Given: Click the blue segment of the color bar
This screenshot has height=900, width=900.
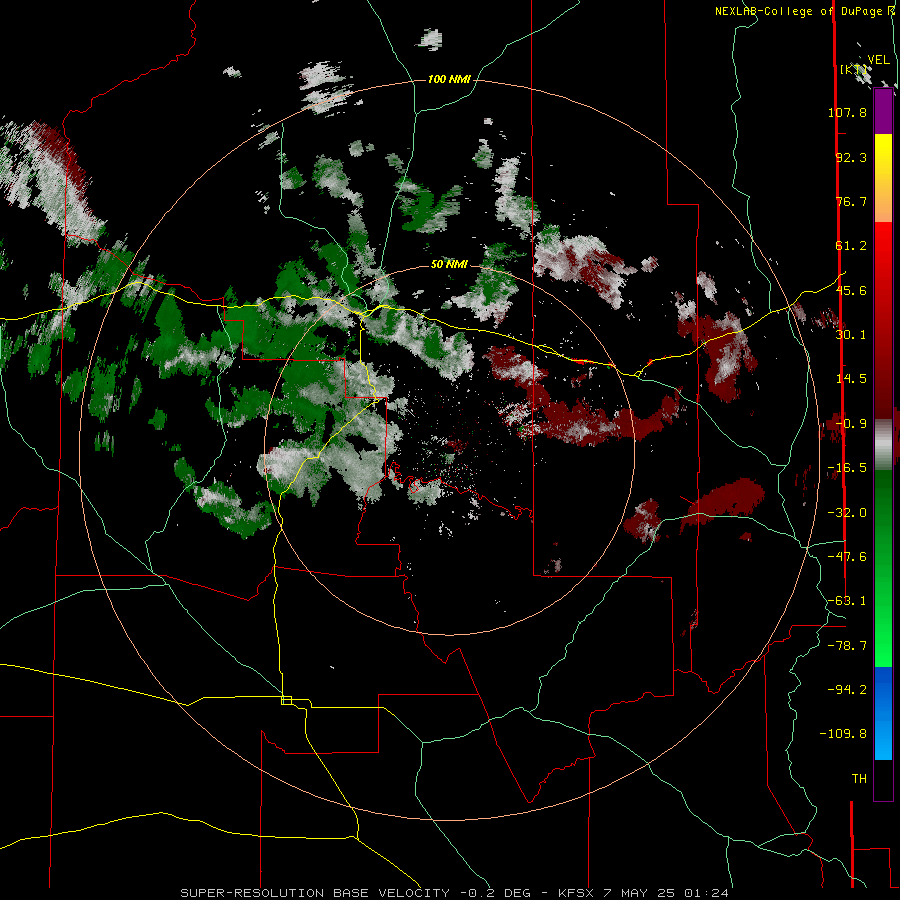Looking at the screenshot, I should point(883,713).
